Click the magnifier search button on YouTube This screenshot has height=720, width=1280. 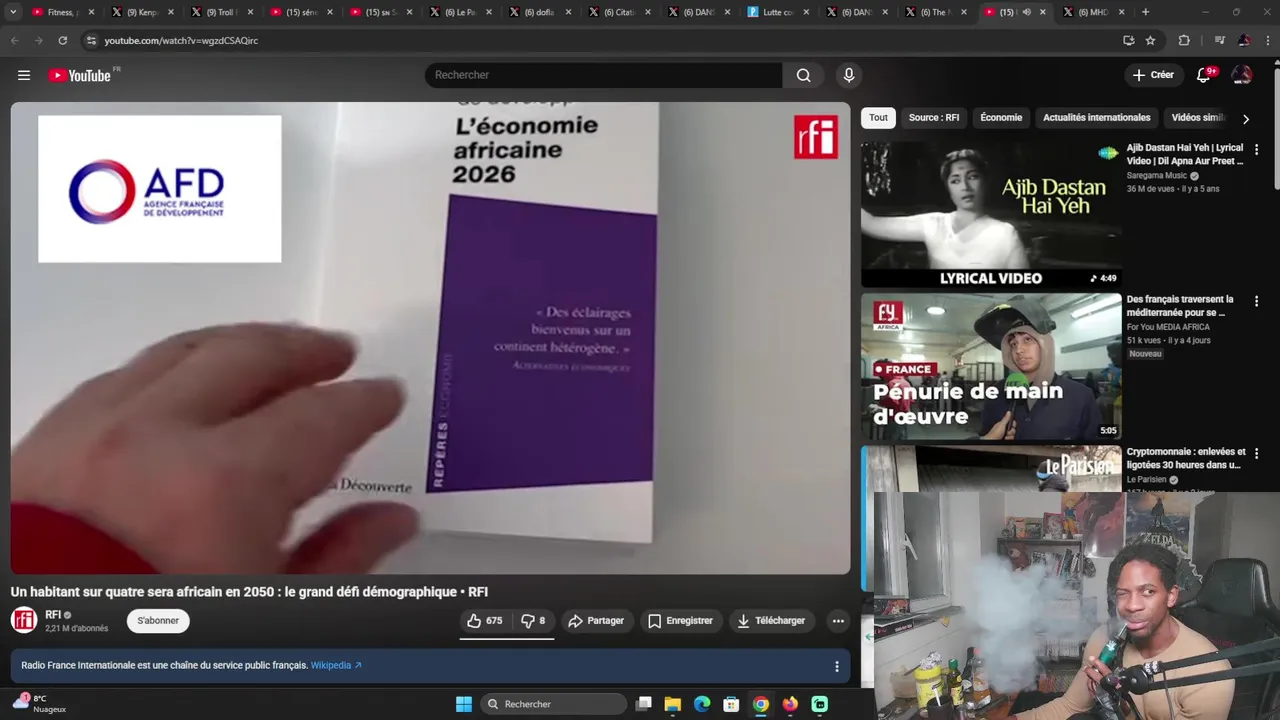point(804,75)
